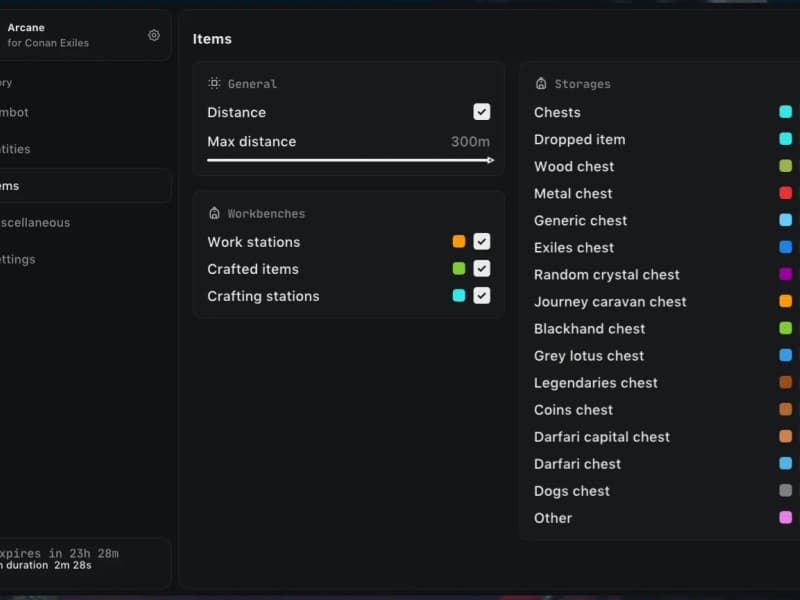
Task: Open the Generic chest color swatch
Action: 785,220
